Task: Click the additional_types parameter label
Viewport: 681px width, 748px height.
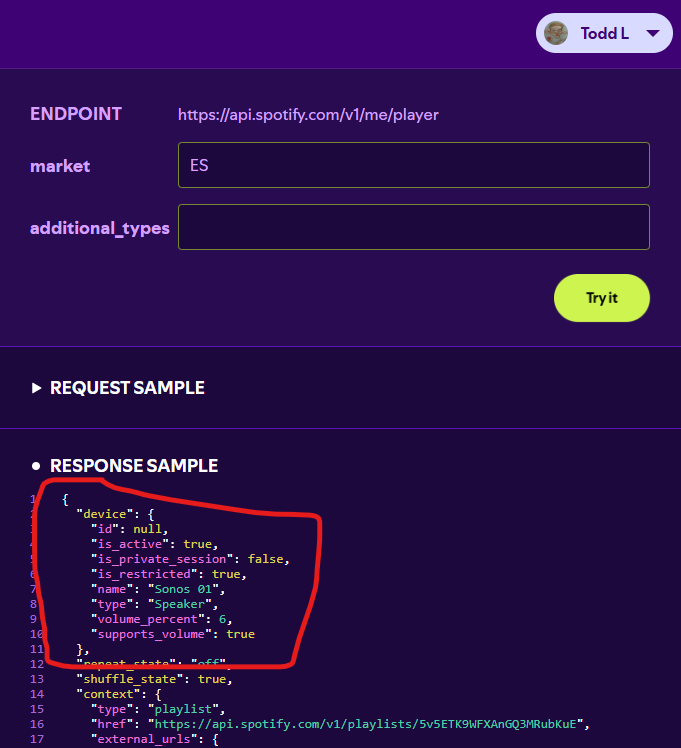Action: click(x=99, y=228)
